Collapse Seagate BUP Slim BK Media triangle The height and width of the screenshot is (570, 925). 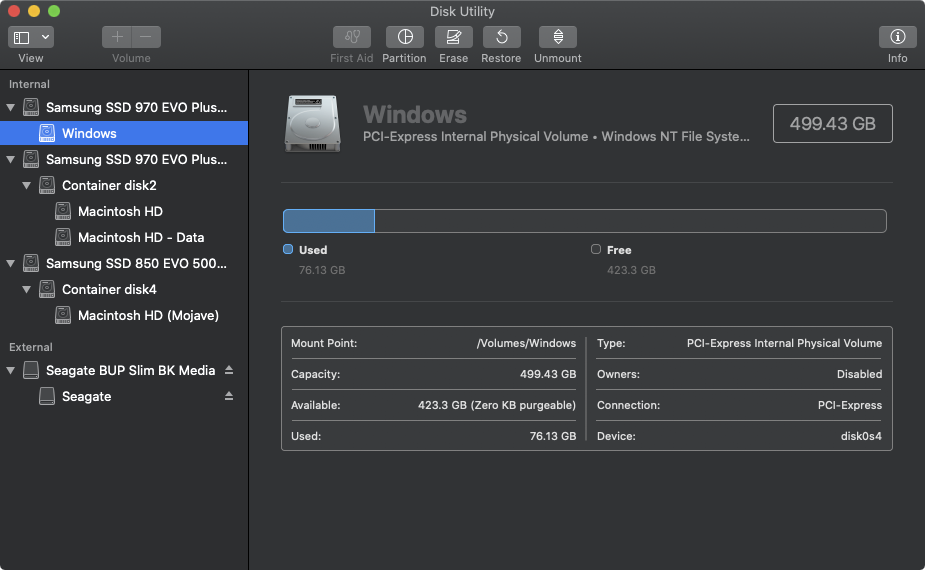[x=11, y=371]
